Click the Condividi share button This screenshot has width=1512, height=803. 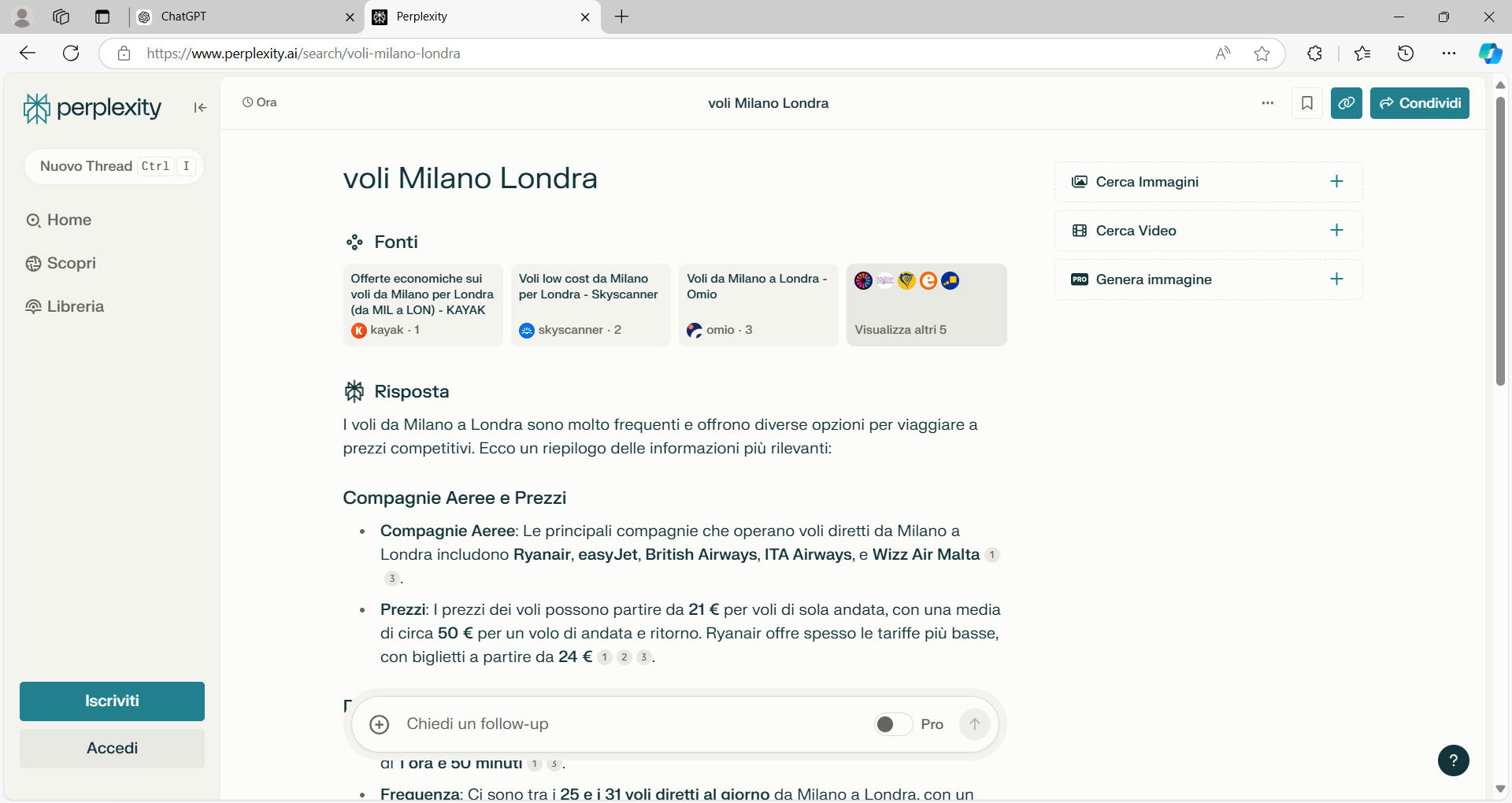pyautogui.click(x=1419, y=103)
